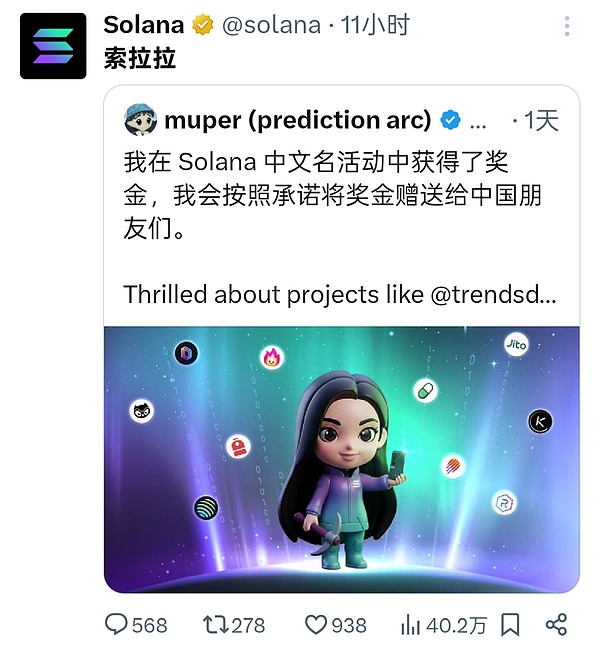
Task: Click the quoted tweet's 1天 timestamp
Action: 541,121
